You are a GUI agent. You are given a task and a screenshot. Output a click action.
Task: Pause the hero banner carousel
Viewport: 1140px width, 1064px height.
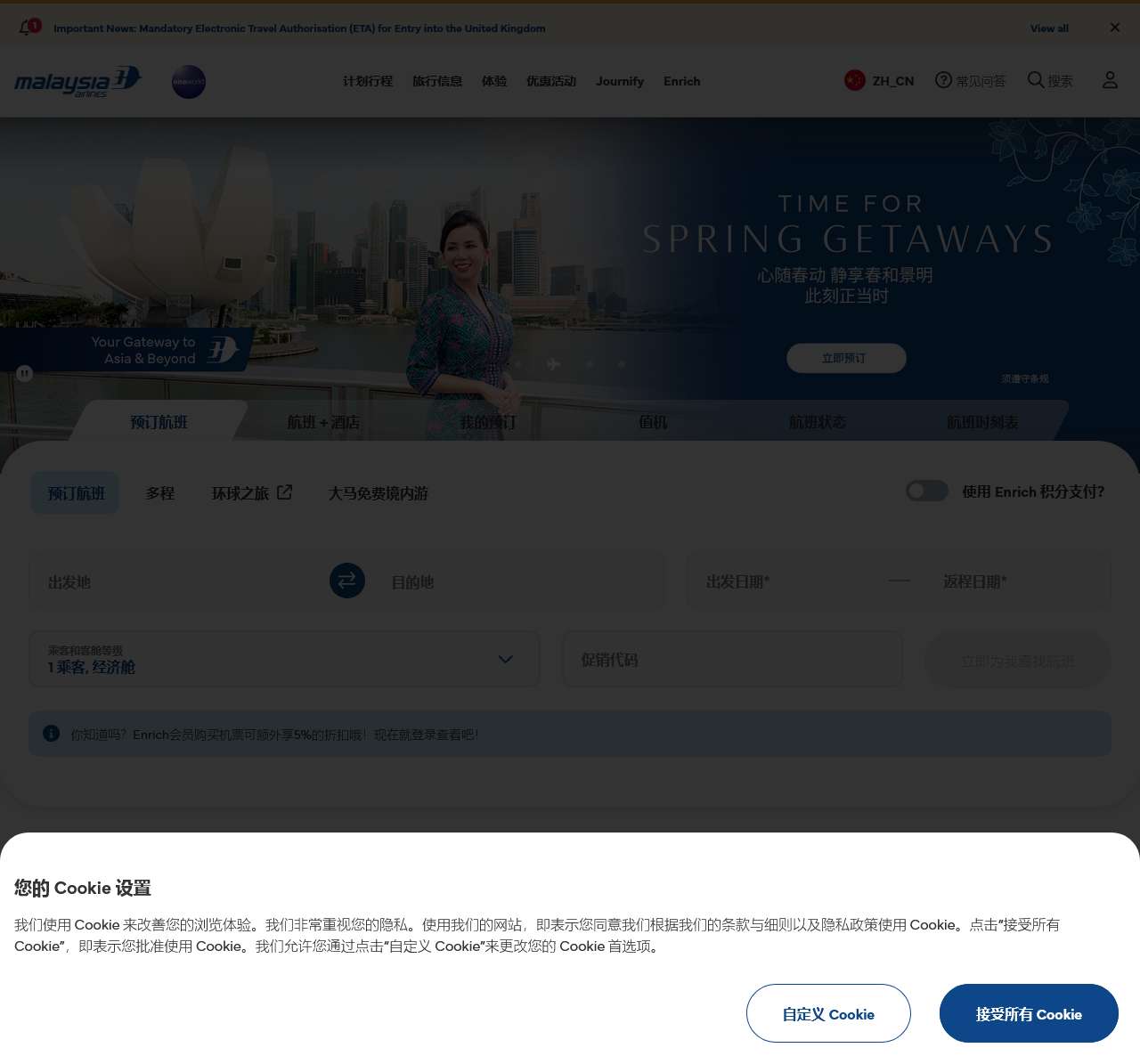25,374
